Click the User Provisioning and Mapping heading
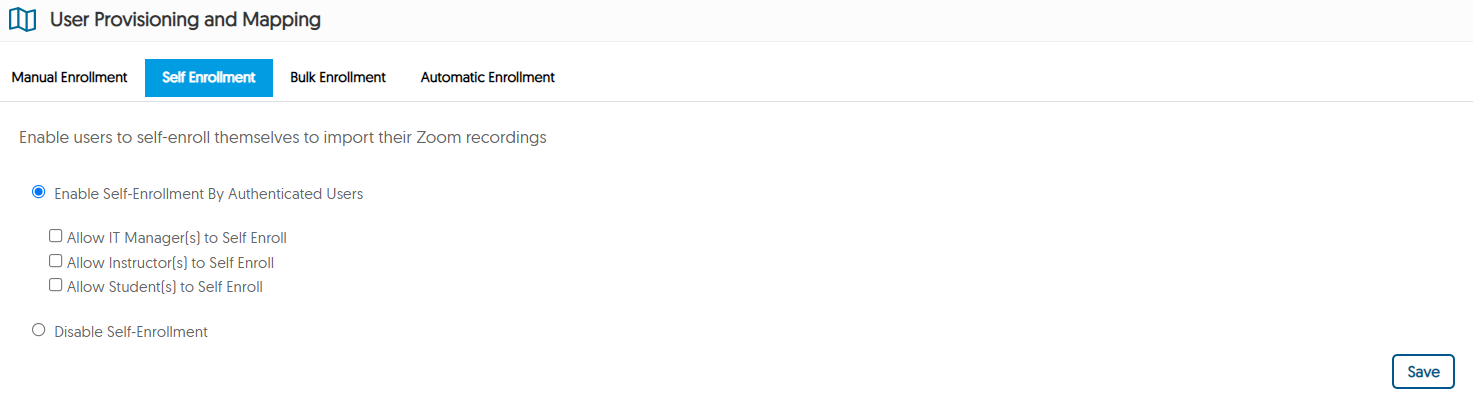1473x409 pixels. pyautogui.click(x=186, y=19)
